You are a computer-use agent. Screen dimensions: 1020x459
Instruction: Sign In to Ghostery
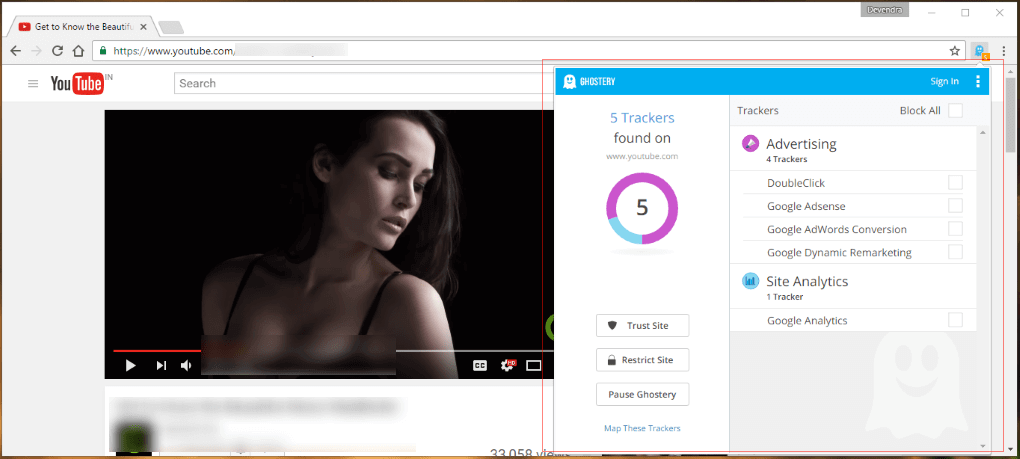click(945, 81)
